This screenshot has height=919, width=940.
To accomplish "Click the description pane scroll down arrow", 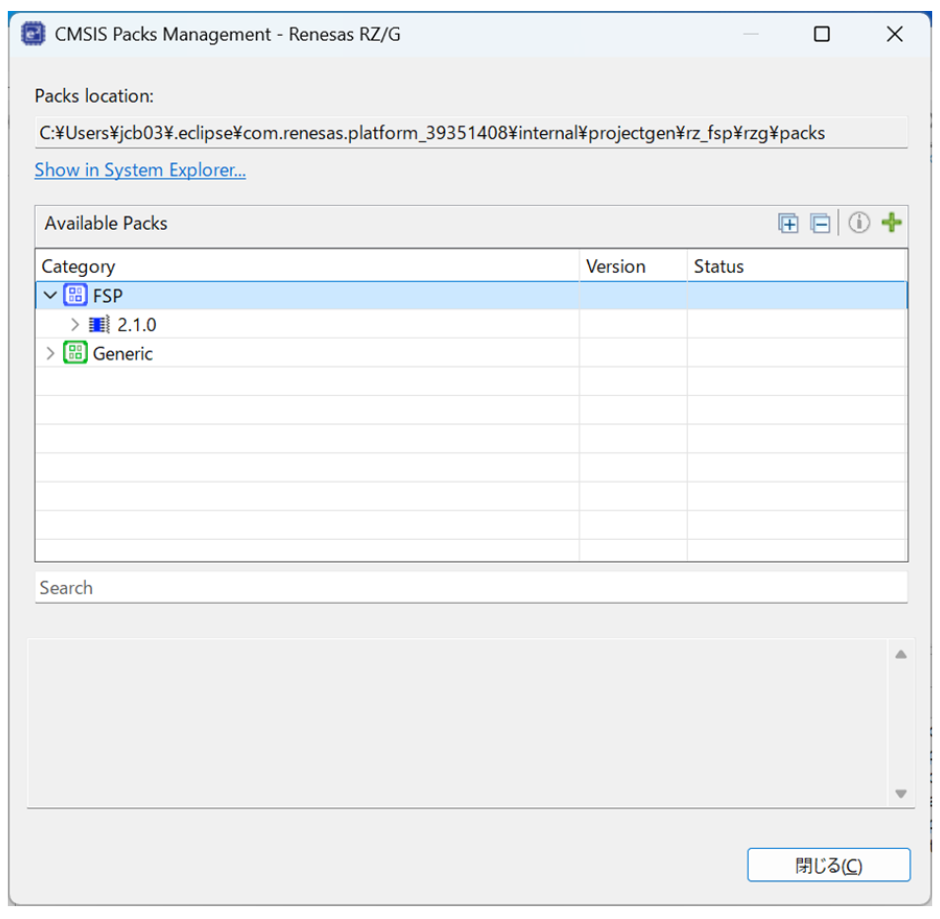I will click(900, 793).
